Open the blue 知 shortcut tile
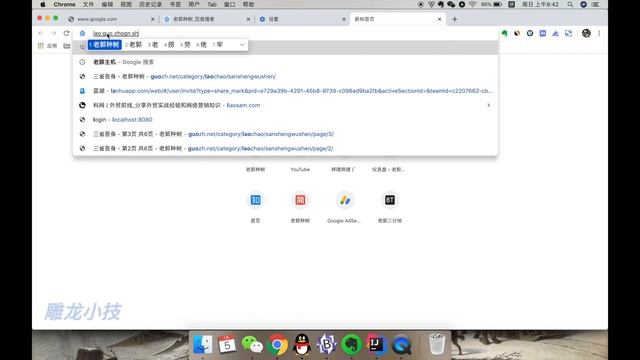 256,200
